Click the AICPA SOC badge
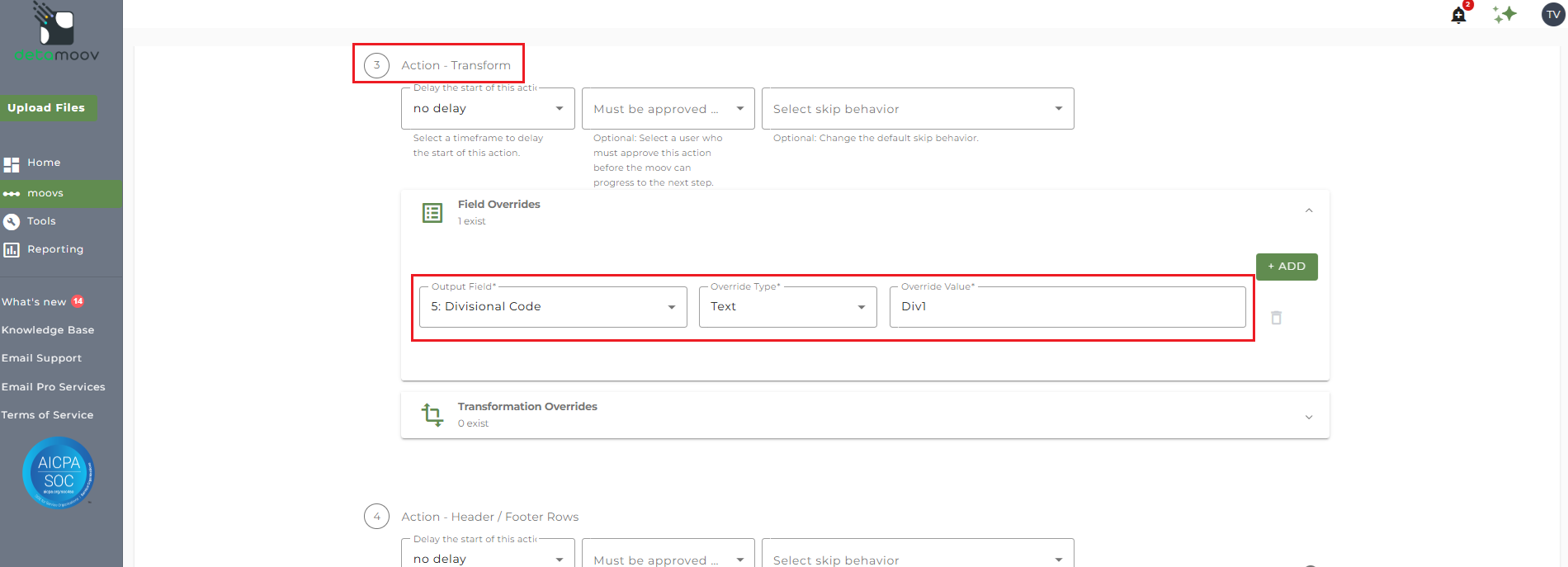Screen dimensions: 1568x567 (59, 473)
